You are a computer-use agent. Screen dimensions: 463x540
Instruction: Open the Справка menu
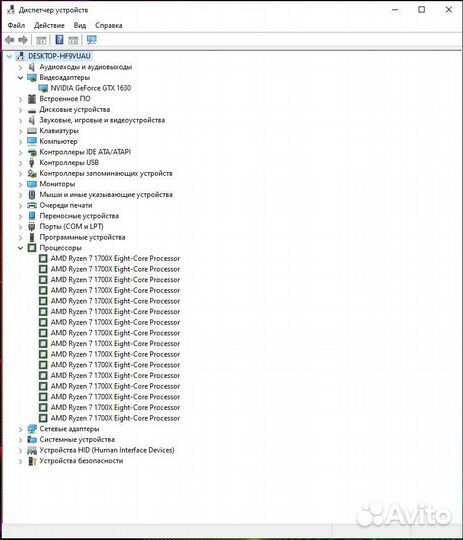[x=109, y=25]
